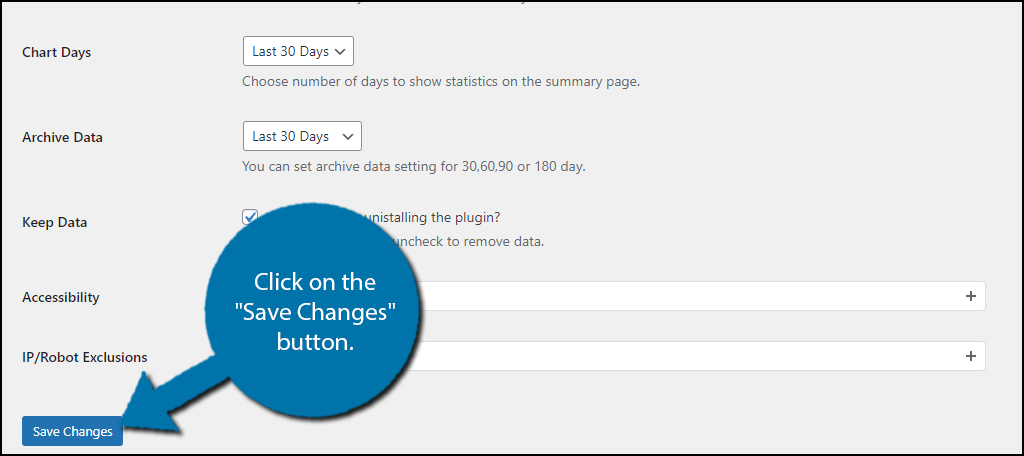Click the plus icon on IP/Robot Exclusions row
This screenshot has height=456, width=1024.
(x=970, y=356)
